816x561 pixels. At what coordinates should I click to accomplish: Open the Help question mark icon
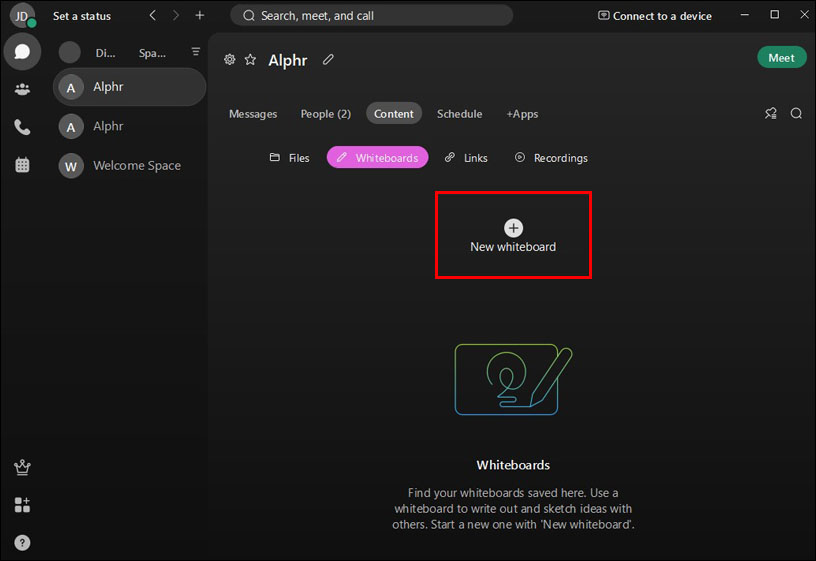click(22, 543)
